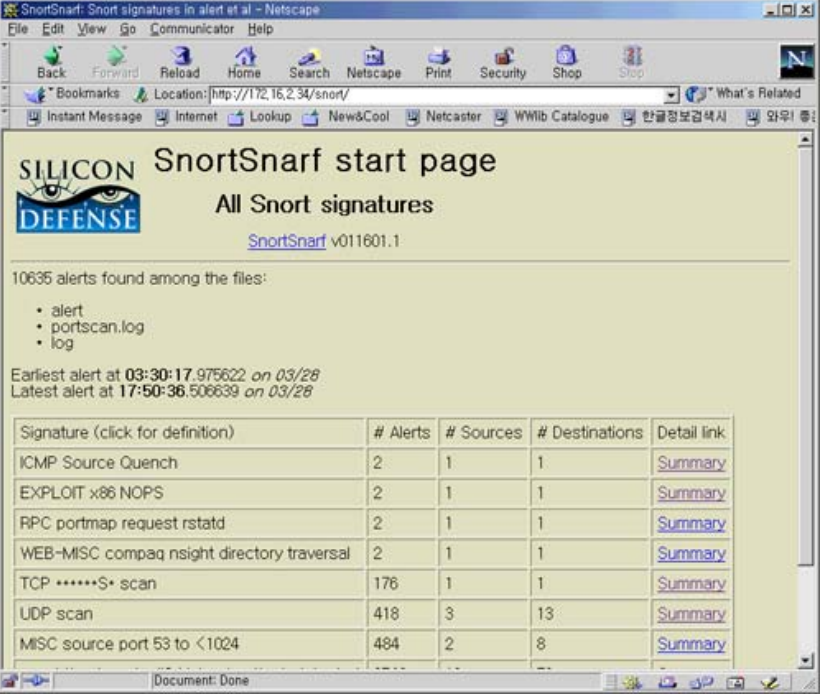Open Summary for WEB-MISC compaq nsight

tap(691, 554)
